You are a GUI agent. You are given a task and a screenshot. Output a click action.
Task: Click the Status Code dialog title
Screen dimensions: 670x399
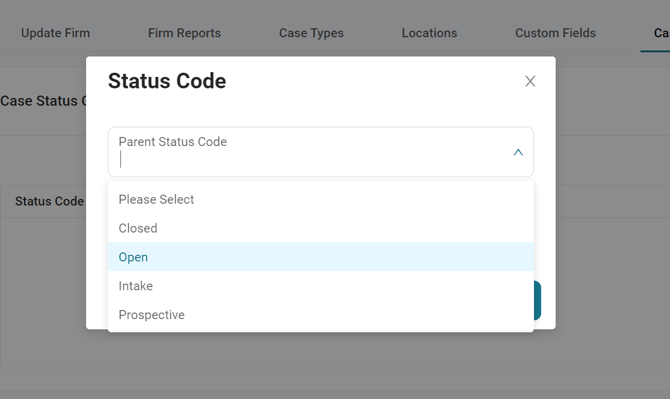(167, 81)
